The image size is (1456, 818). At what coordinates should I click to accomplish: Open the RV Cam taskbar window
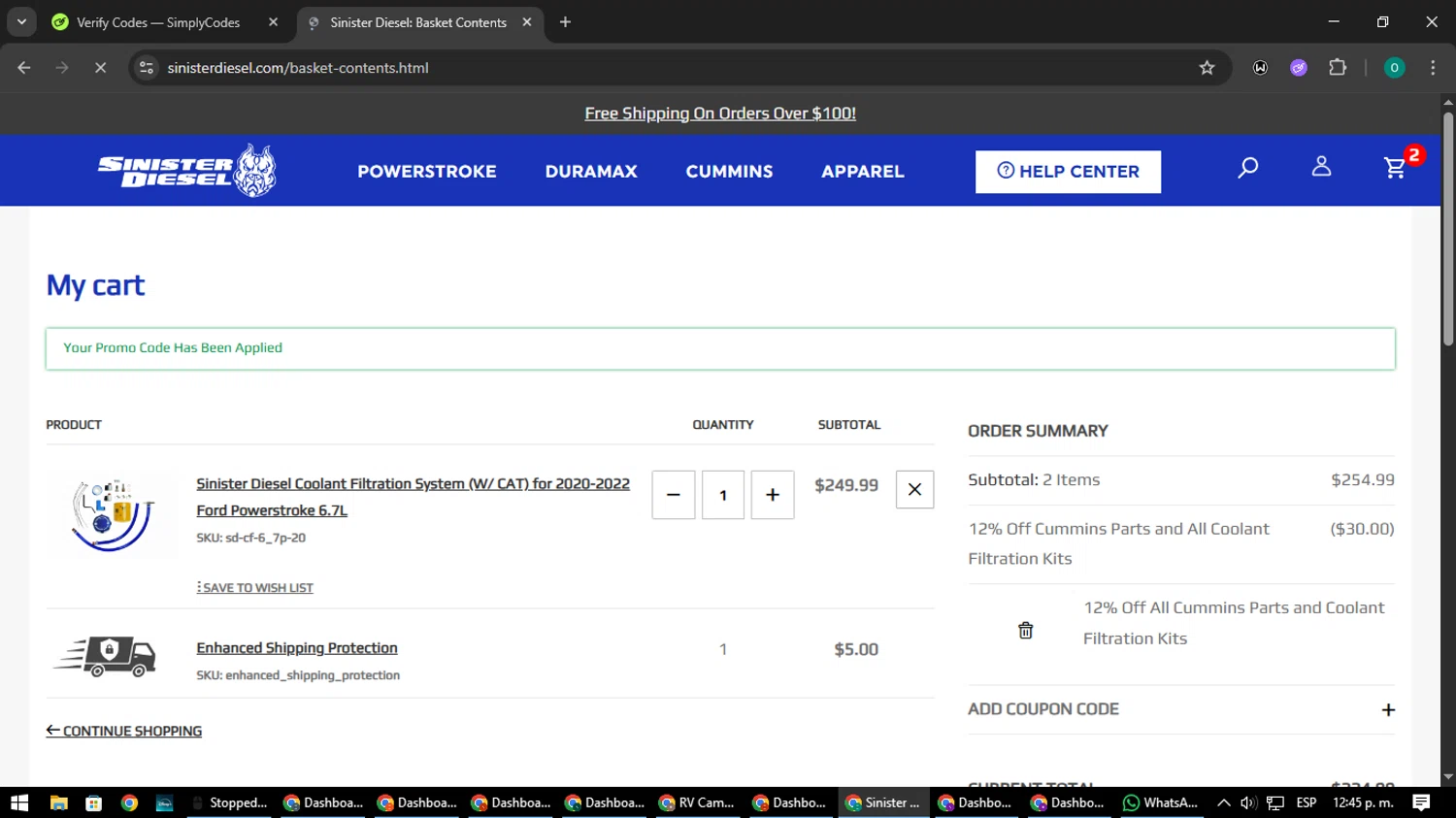tap(697, 802)
